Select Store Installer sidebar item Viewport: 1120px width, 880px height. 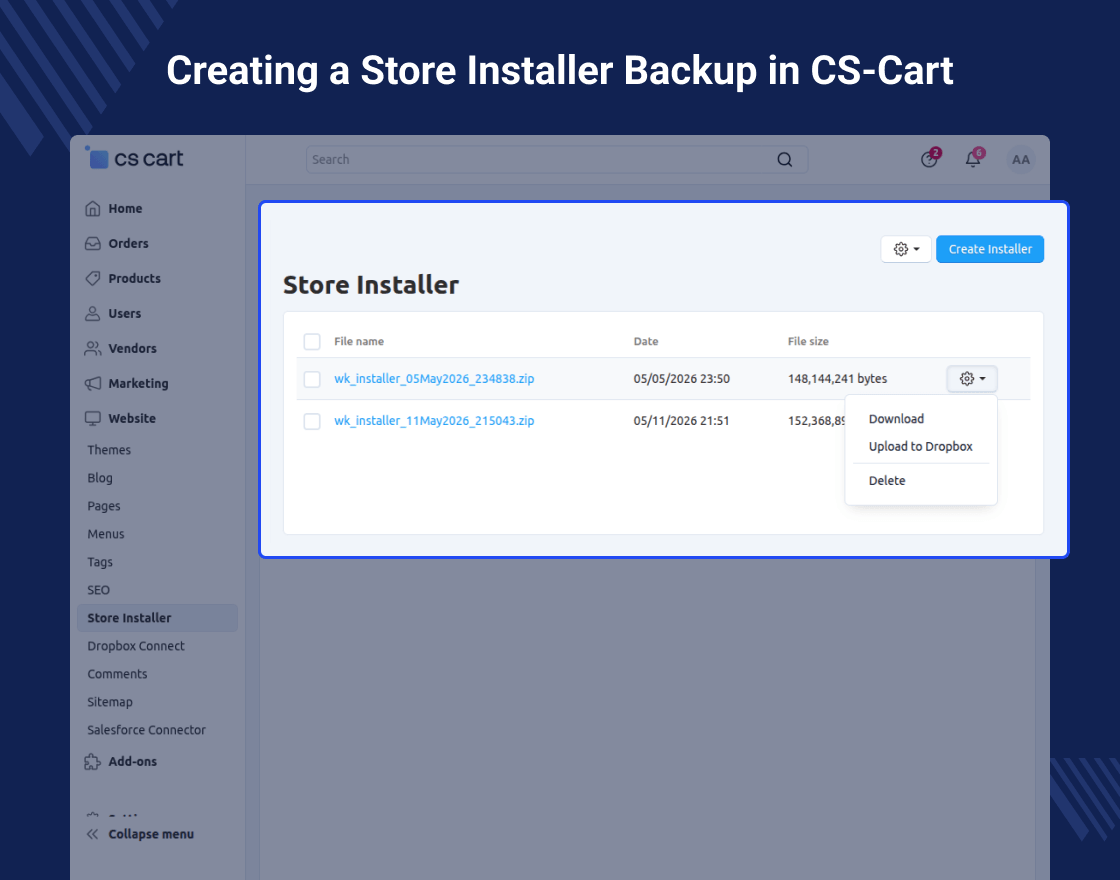pos(157,618)
